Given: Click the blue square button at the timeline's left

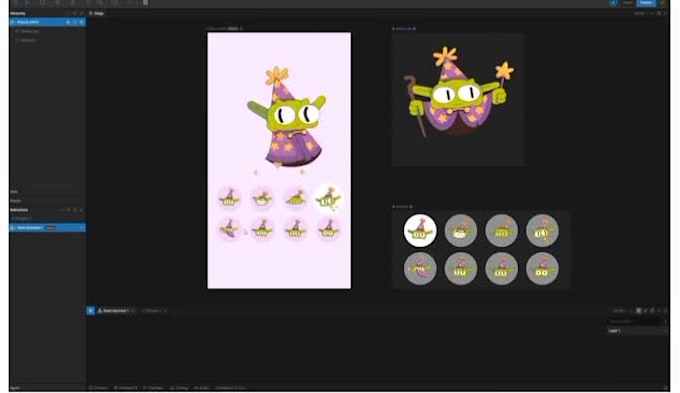Looking at the screenshot, I should pos(91,311).
